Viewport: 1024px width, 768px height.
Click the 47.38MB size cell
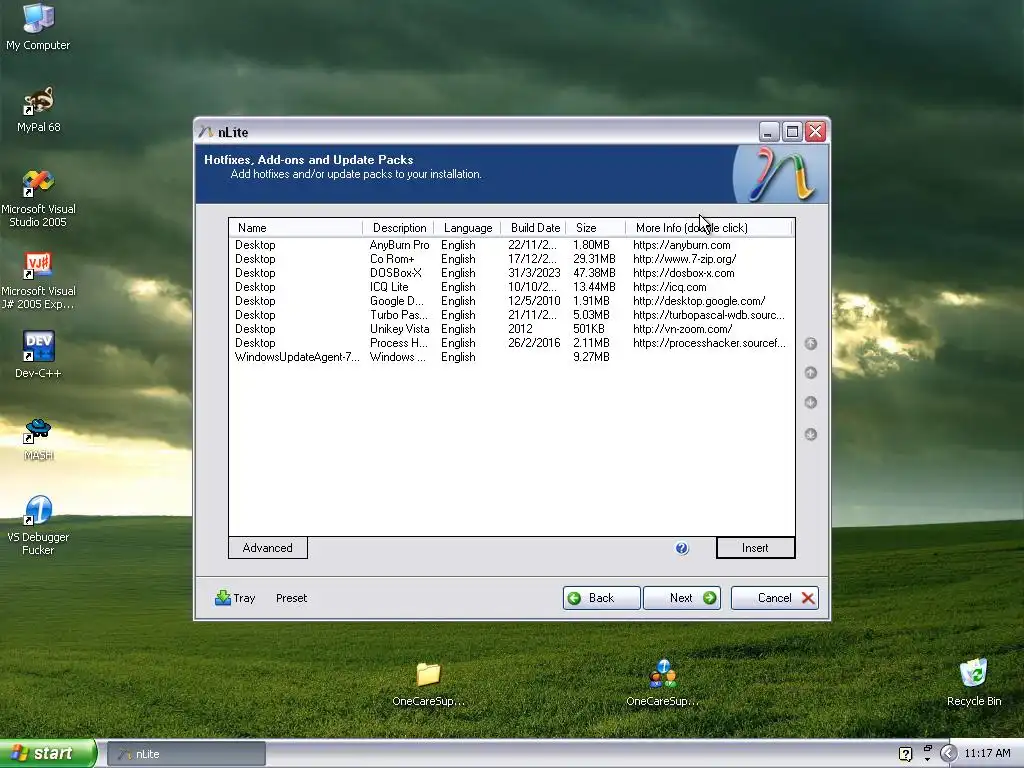[594, 273]
